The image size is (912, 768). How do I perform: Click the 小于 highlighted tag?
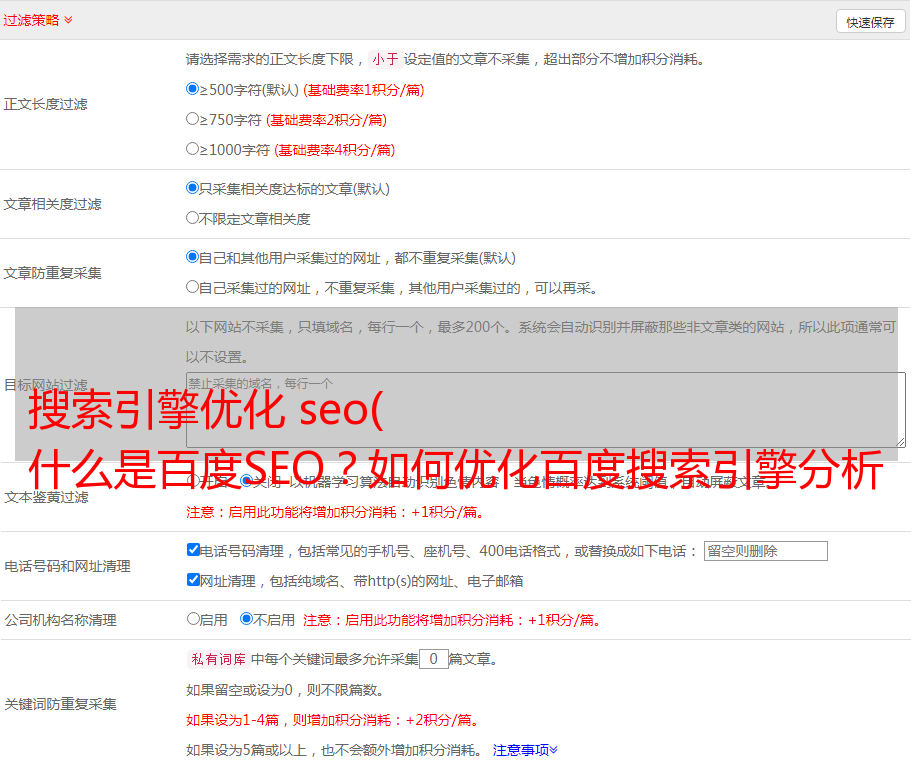tap(385, 59)
